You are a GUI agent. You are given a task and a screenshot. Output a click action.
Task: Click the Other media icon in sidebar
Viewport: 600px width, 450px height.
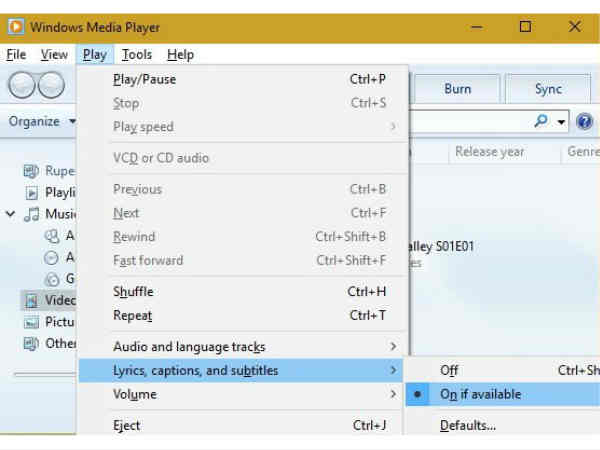point(31,344)
